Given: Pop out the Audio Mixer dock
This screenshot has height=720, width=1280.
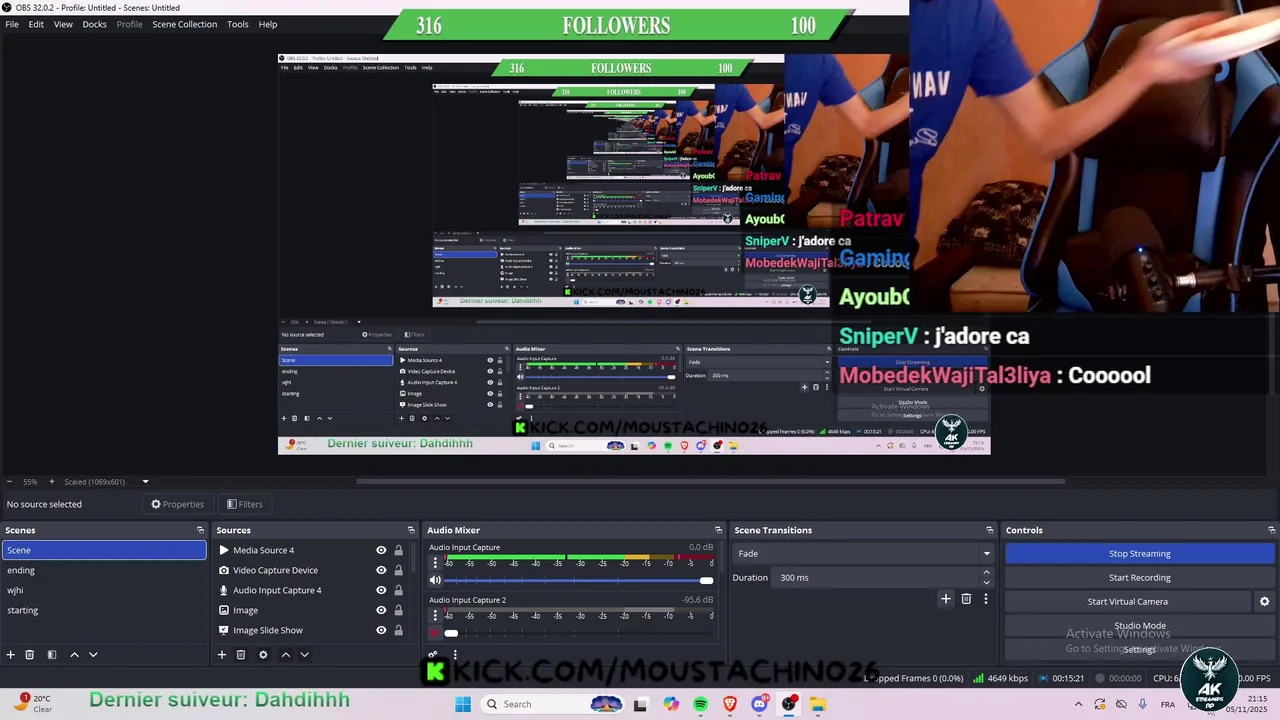Looking at the screenshot, I should click(718, 530).
